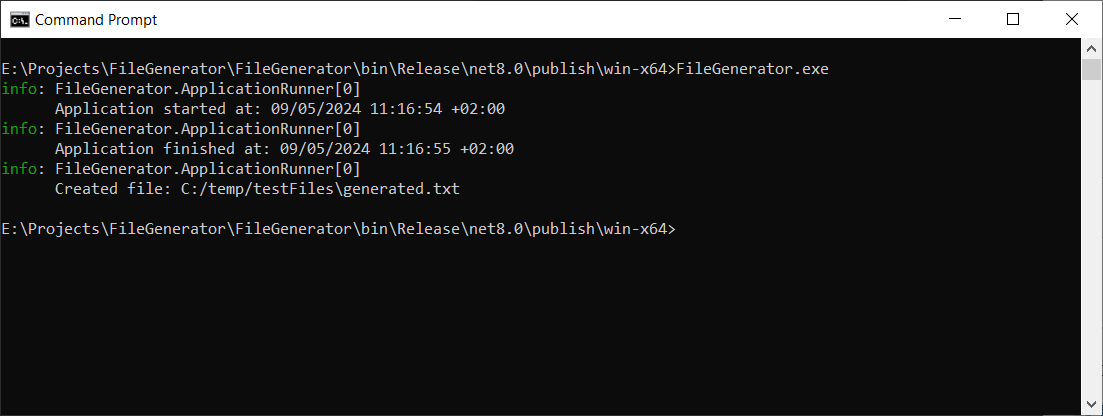Image resolution: width=1103 pixels, height=416 pixels.
Task: Click the vertical scrollbar thumb
Action: click(1092, 69)
